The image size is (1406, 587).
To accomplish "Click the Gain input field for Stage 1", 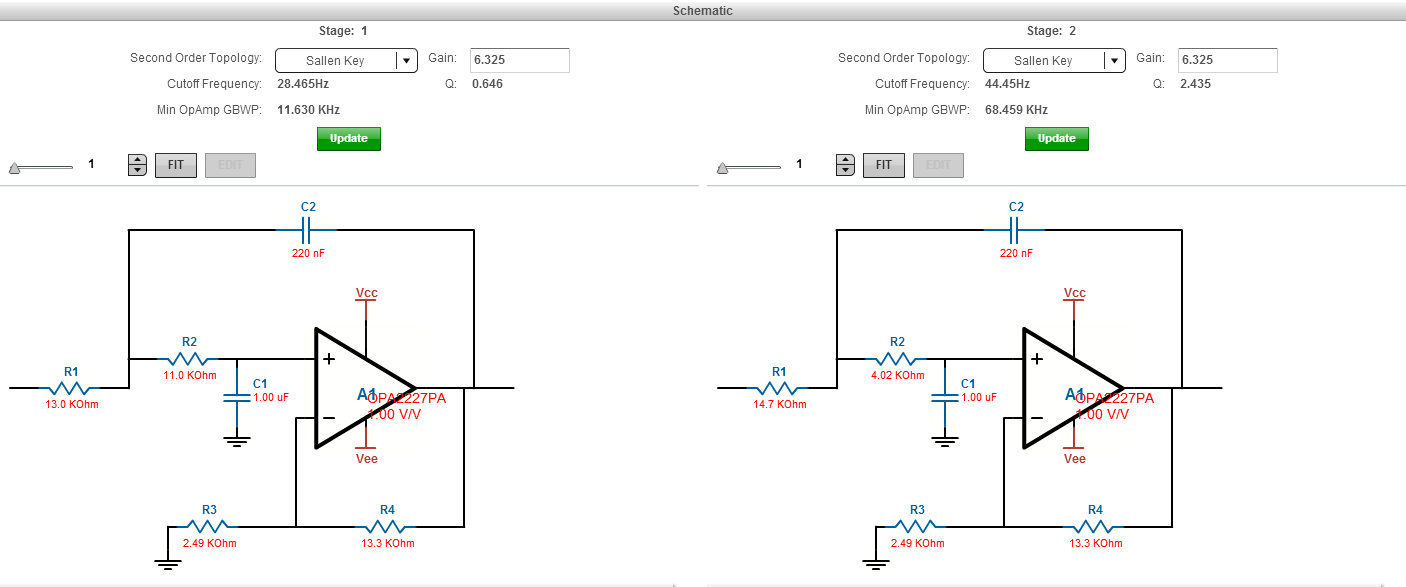I will pos(519,60).
